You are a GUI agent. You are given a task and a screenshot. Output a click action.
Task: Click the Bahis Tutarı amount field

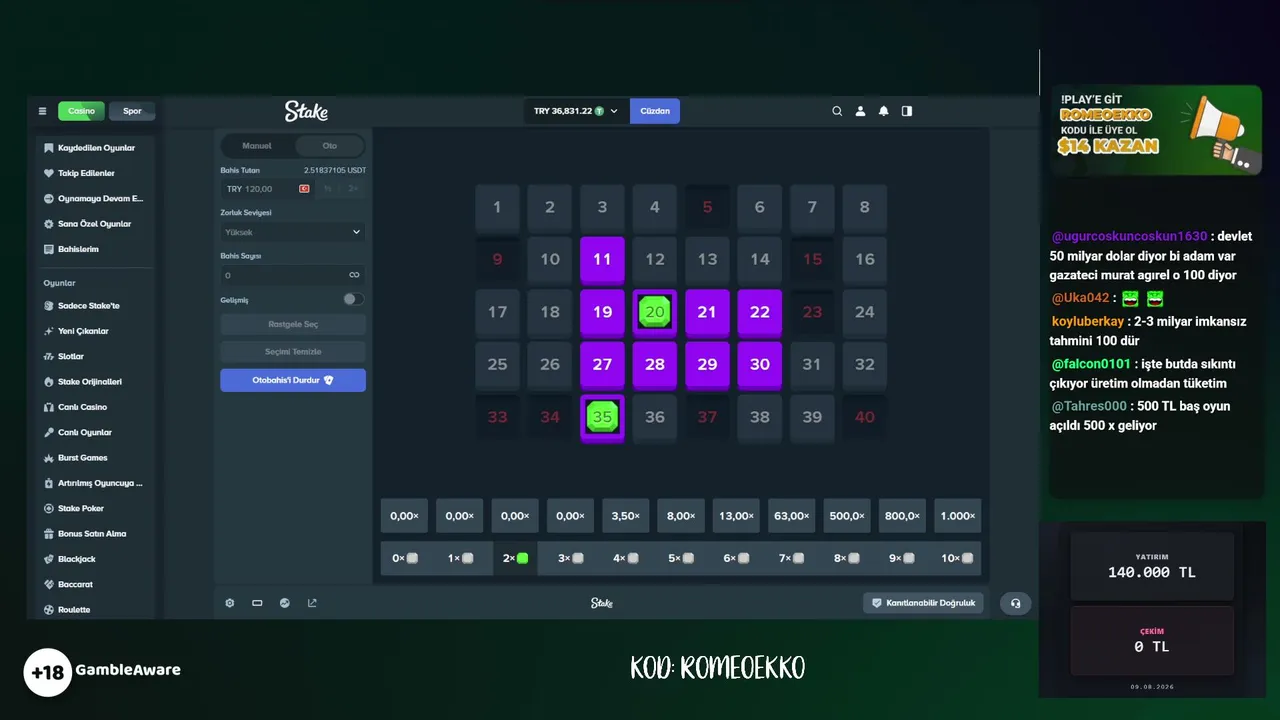tap(266, 189)
